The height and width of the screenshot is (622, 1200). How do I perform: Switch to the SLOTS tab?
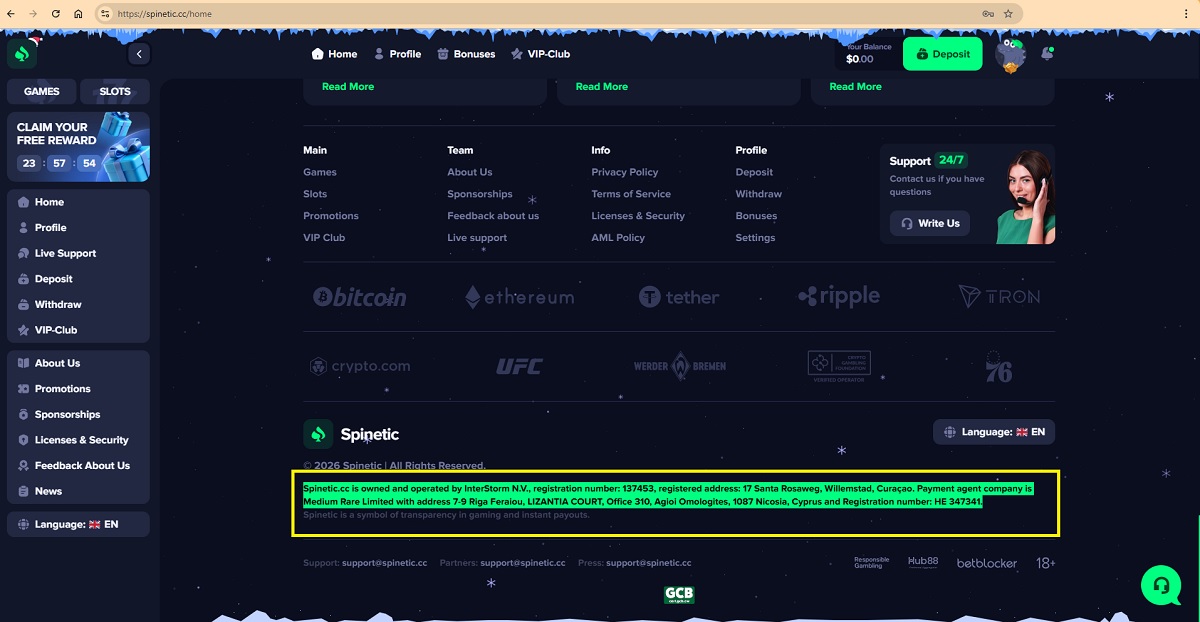click(115, 91)
